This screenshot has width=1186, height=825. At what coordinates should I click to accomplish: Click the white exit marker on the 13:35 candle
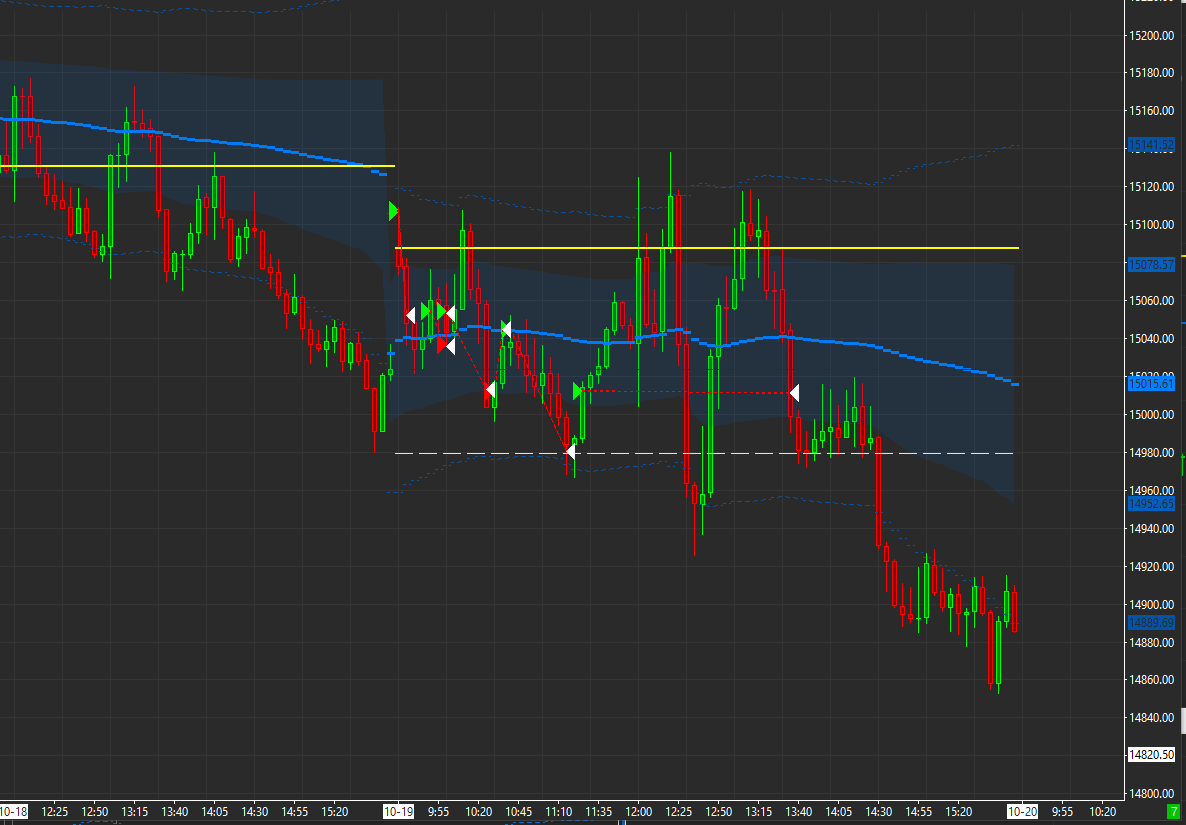point(794,393)
